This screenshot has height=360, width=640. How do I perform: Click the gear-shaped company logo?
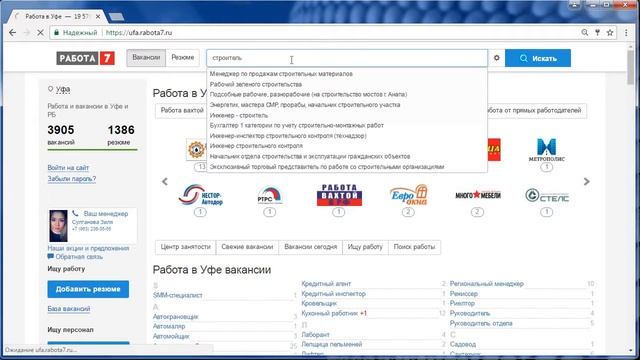click(197, 149)
